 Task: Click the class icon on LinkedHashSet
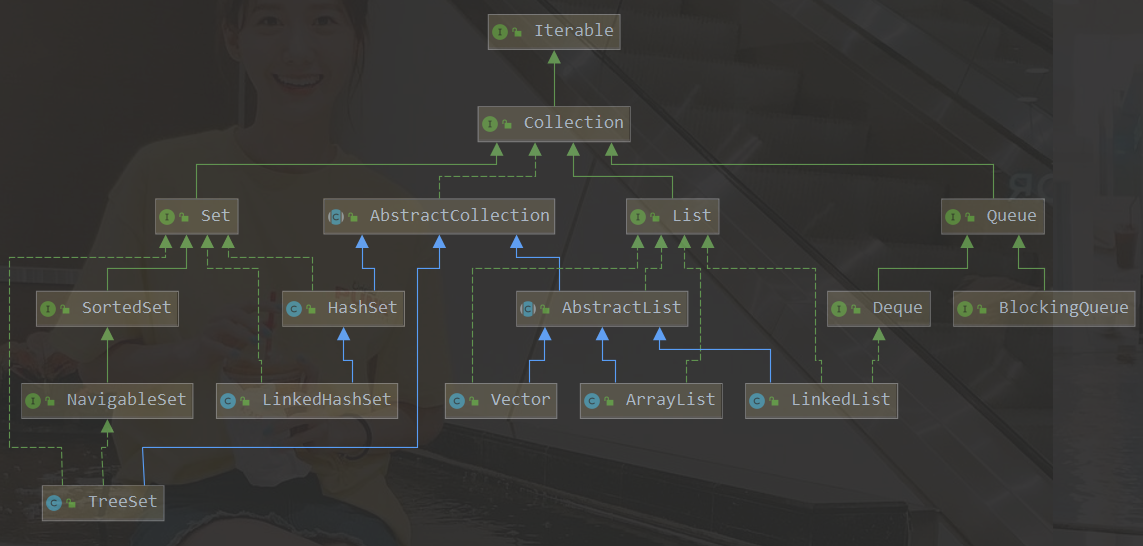[228, 401]
